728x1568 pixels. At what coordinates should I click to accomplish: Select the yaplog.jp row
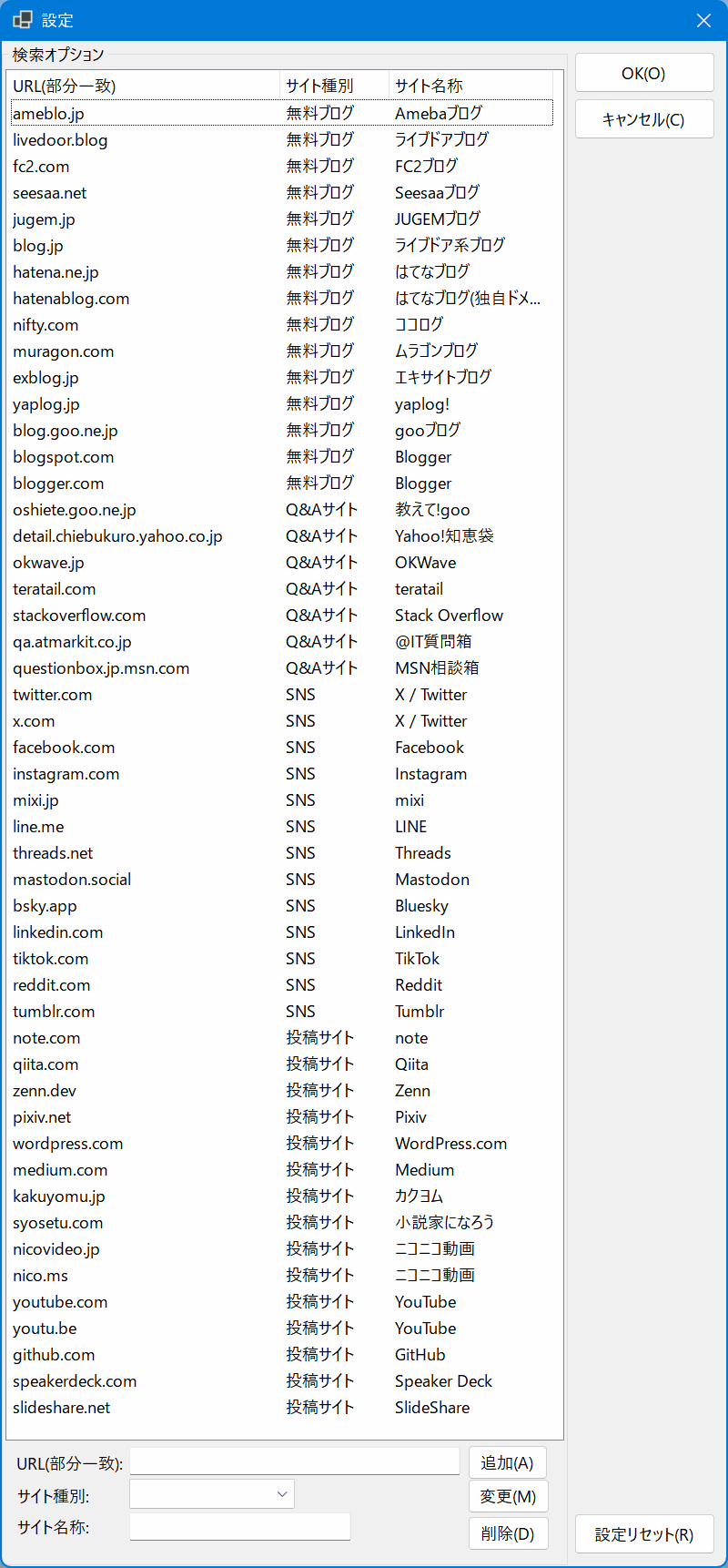281,403
